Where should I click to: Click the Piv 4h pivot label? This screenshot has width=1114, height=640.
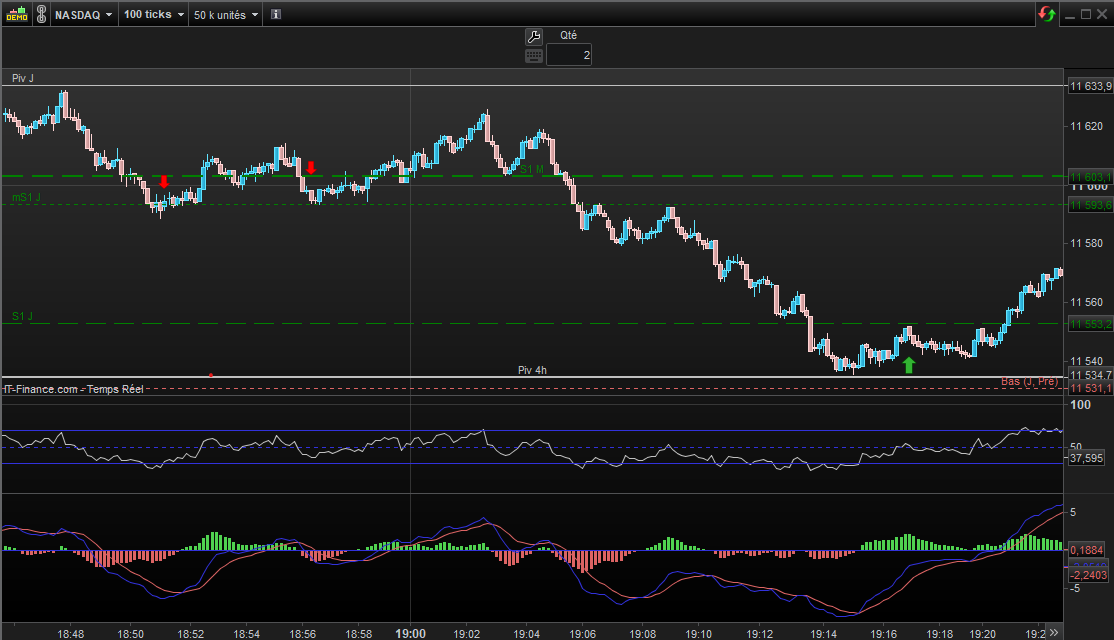click(532, 370)
